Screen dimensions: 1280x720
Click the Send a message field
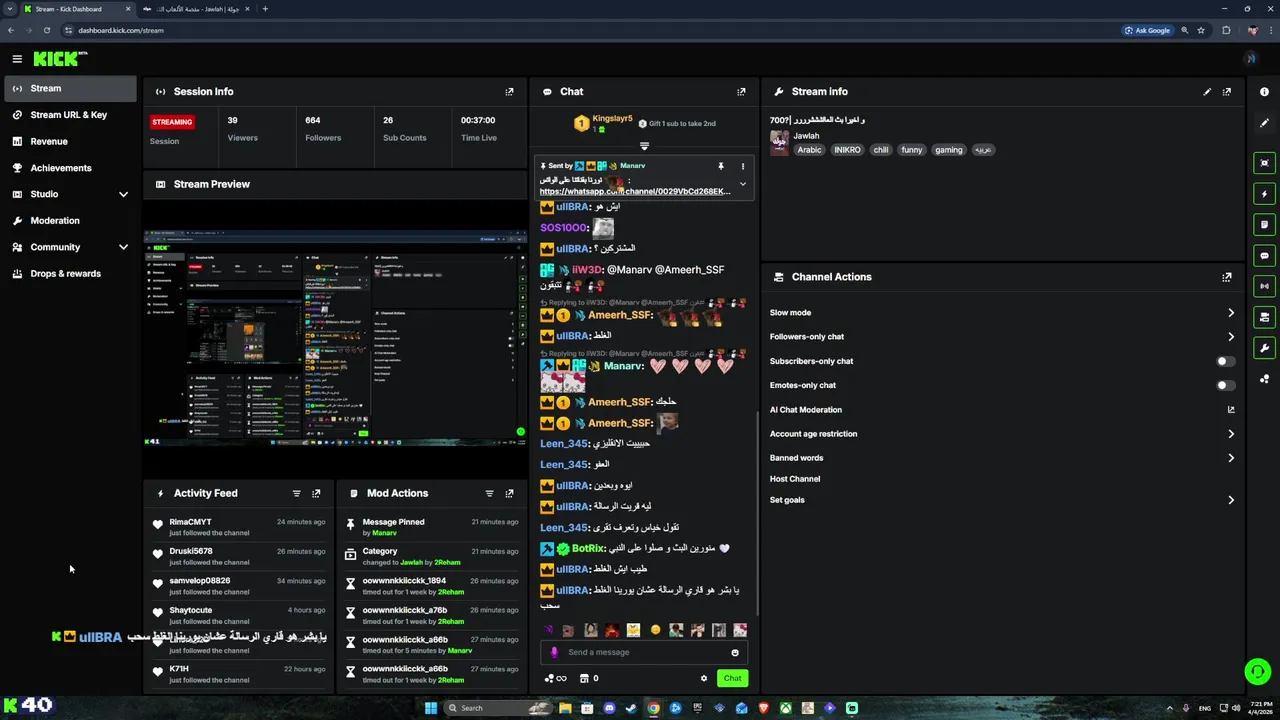(646, 652)
